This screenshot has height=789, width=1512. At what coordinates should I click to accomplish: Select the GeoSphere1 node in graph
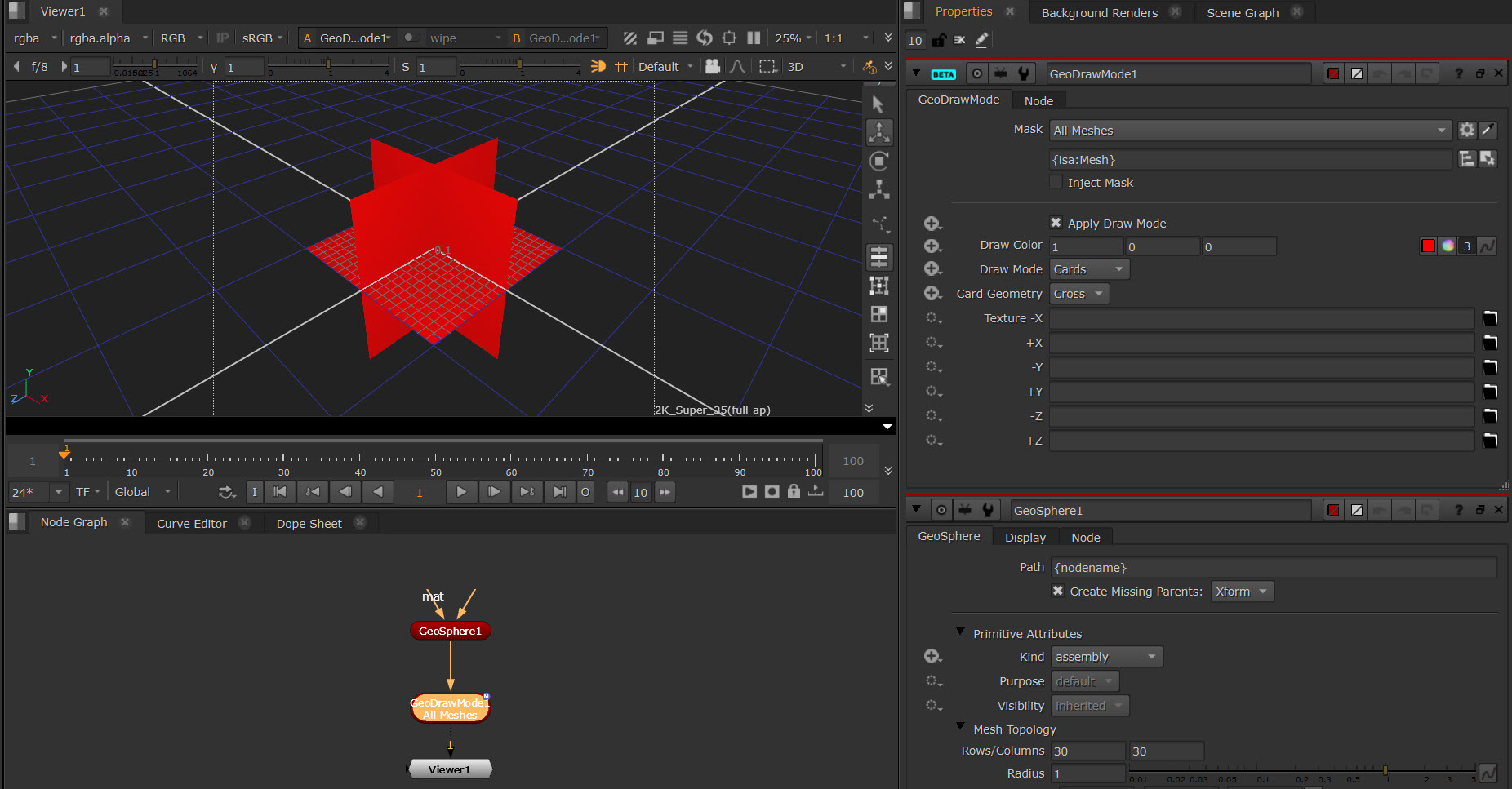pyautogui.click(x=450, y=631)
